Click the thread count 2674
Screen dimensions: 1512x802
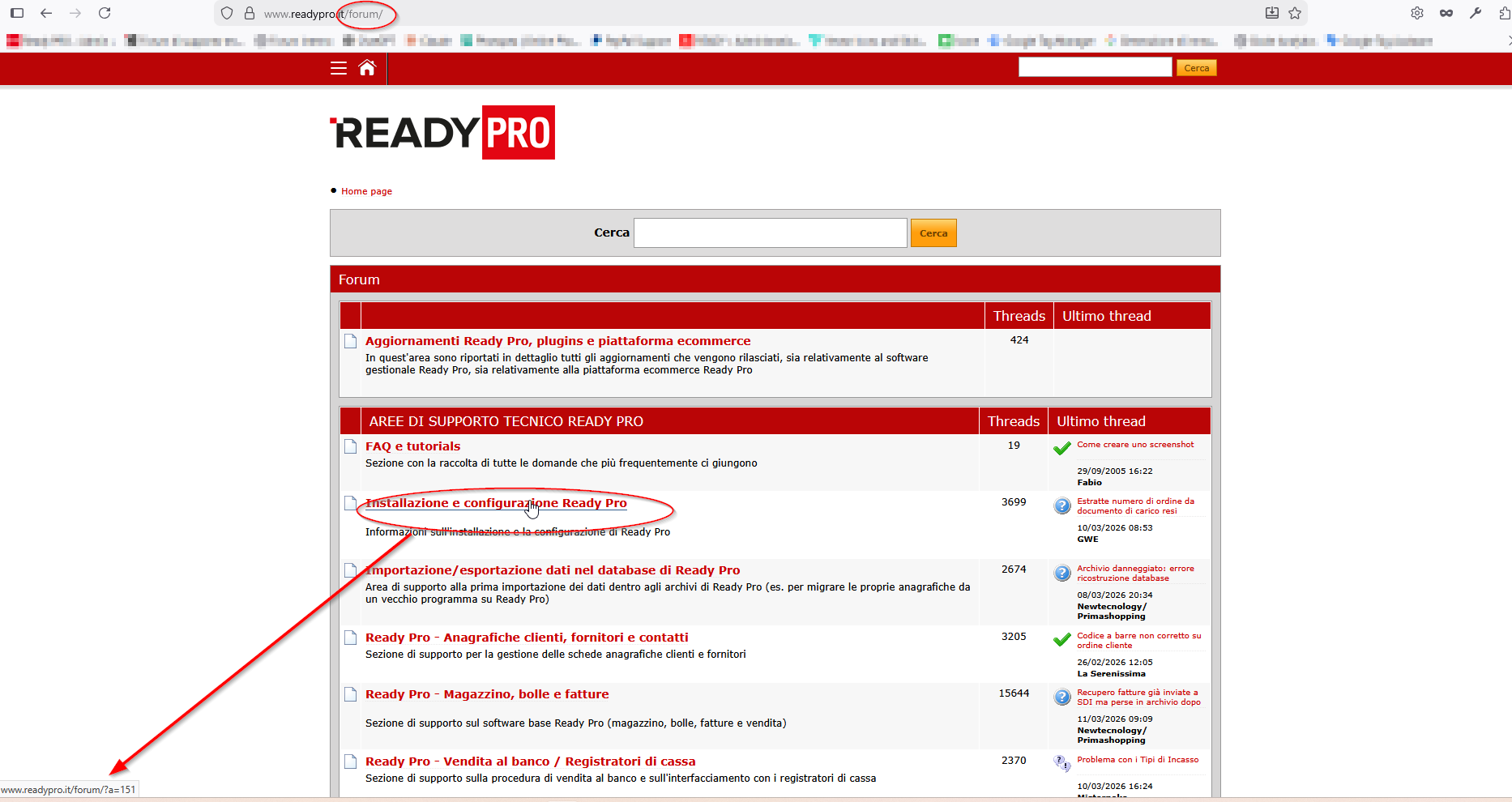pyautogui.click(x=1014, y=570)
